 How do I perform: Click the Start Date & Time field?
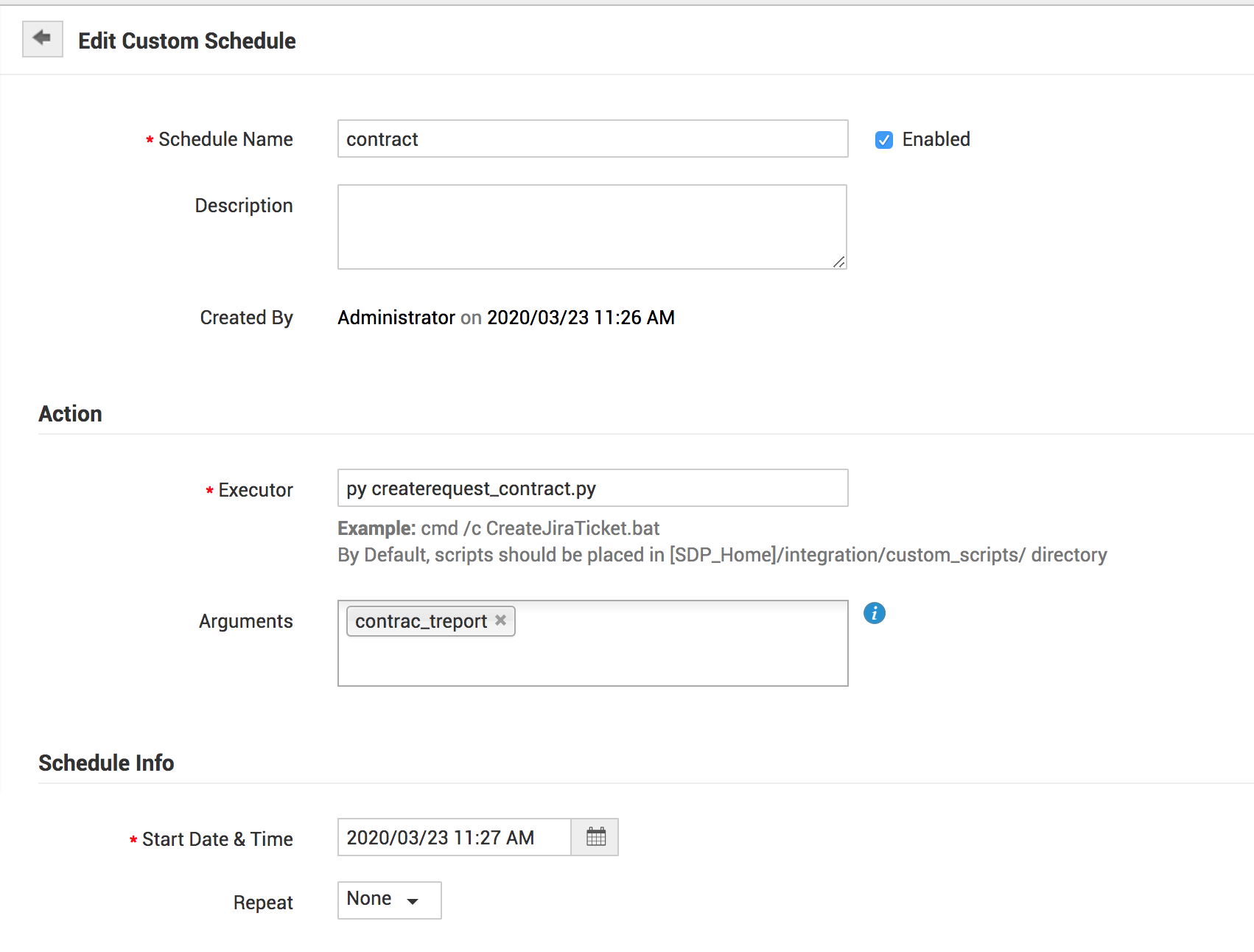point(454,838)
